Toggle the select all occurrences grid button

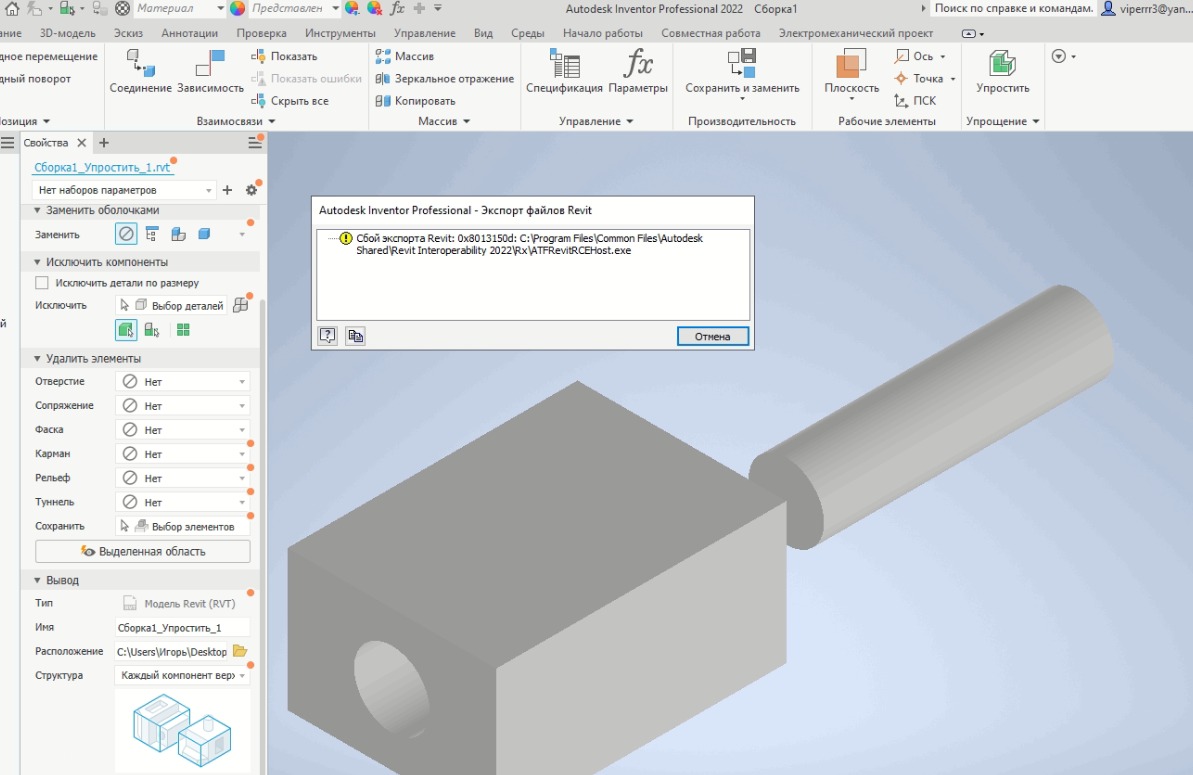tap(183, 330)
